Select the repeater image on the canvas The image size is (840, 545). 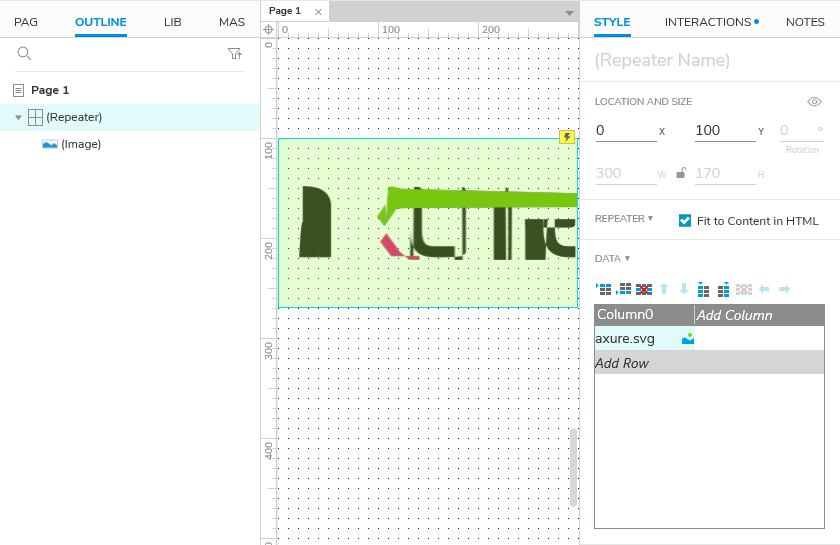coord(428,223)
